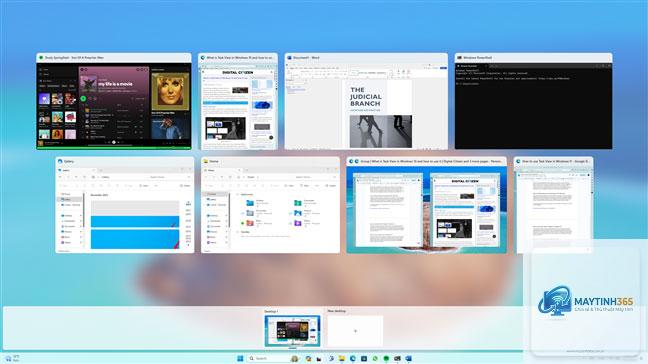648x364 pixels.
Task: Select the Home File Explorer window
Action: [270, 205]
